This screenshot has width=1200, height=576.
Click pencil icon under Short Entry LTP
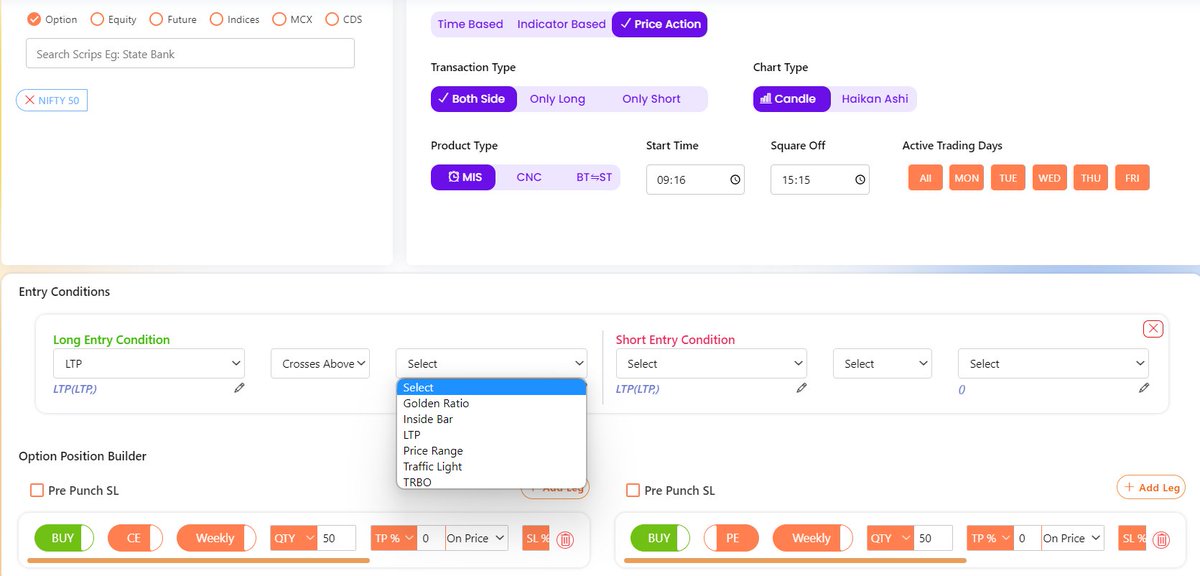tap(801, 388)
